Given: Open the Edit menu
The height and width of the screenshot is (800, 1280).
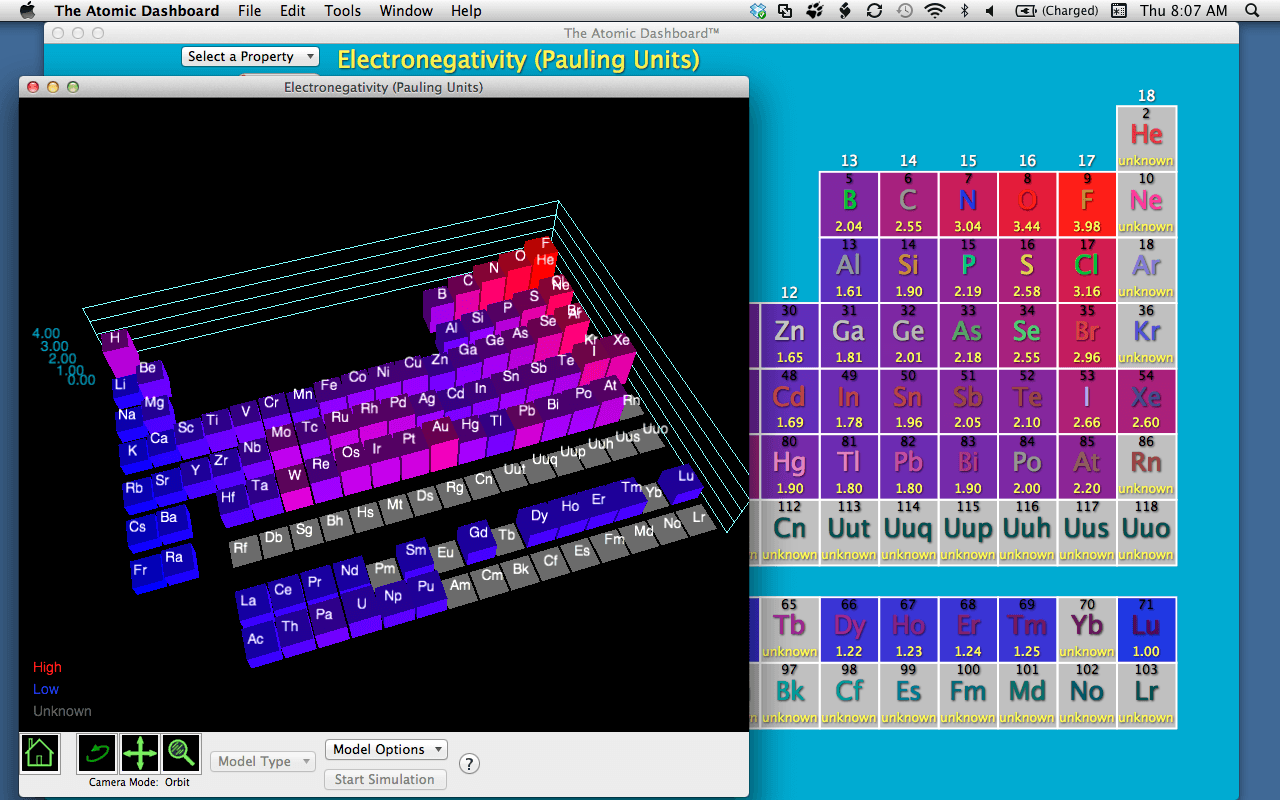Looking at the screenshot, I should coord(293,11).
